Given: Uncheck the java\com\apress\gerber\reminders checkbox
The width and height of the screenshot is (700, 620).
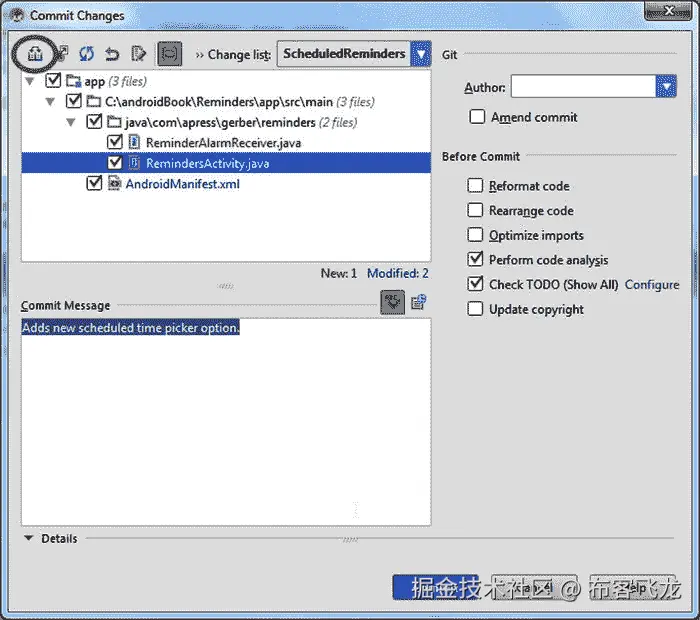Looking at the screenshot, I should tap(94, 121).
